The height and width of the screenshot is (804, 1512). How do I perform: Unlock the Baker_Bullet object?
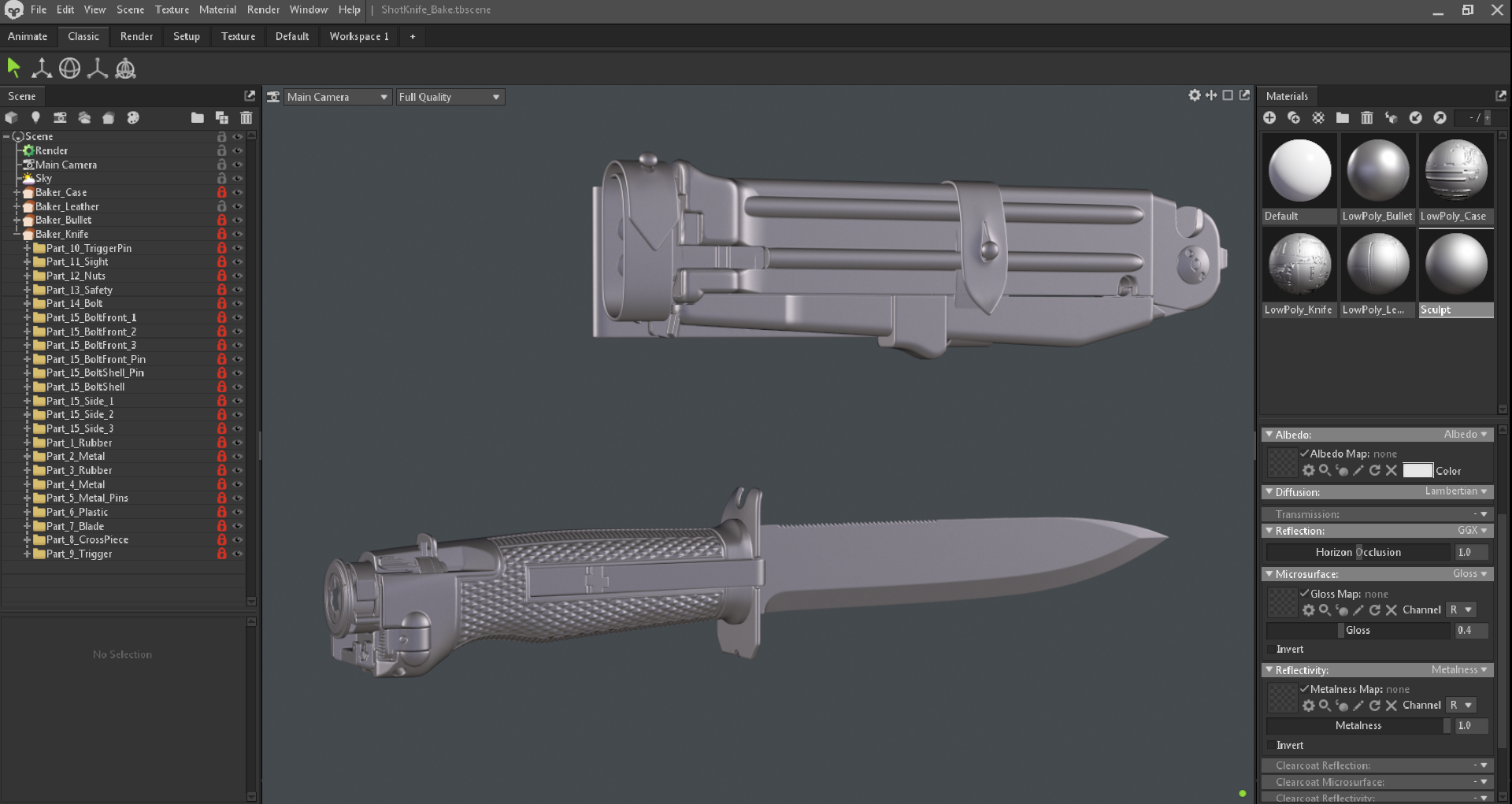pos(221,220)
